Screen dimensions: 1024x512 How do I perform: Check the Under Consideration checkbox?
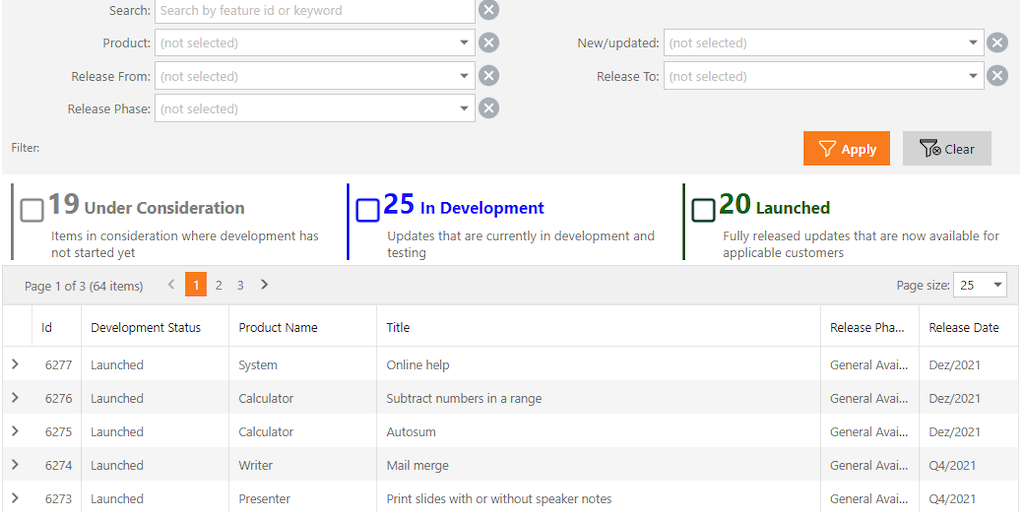[32, 209]
